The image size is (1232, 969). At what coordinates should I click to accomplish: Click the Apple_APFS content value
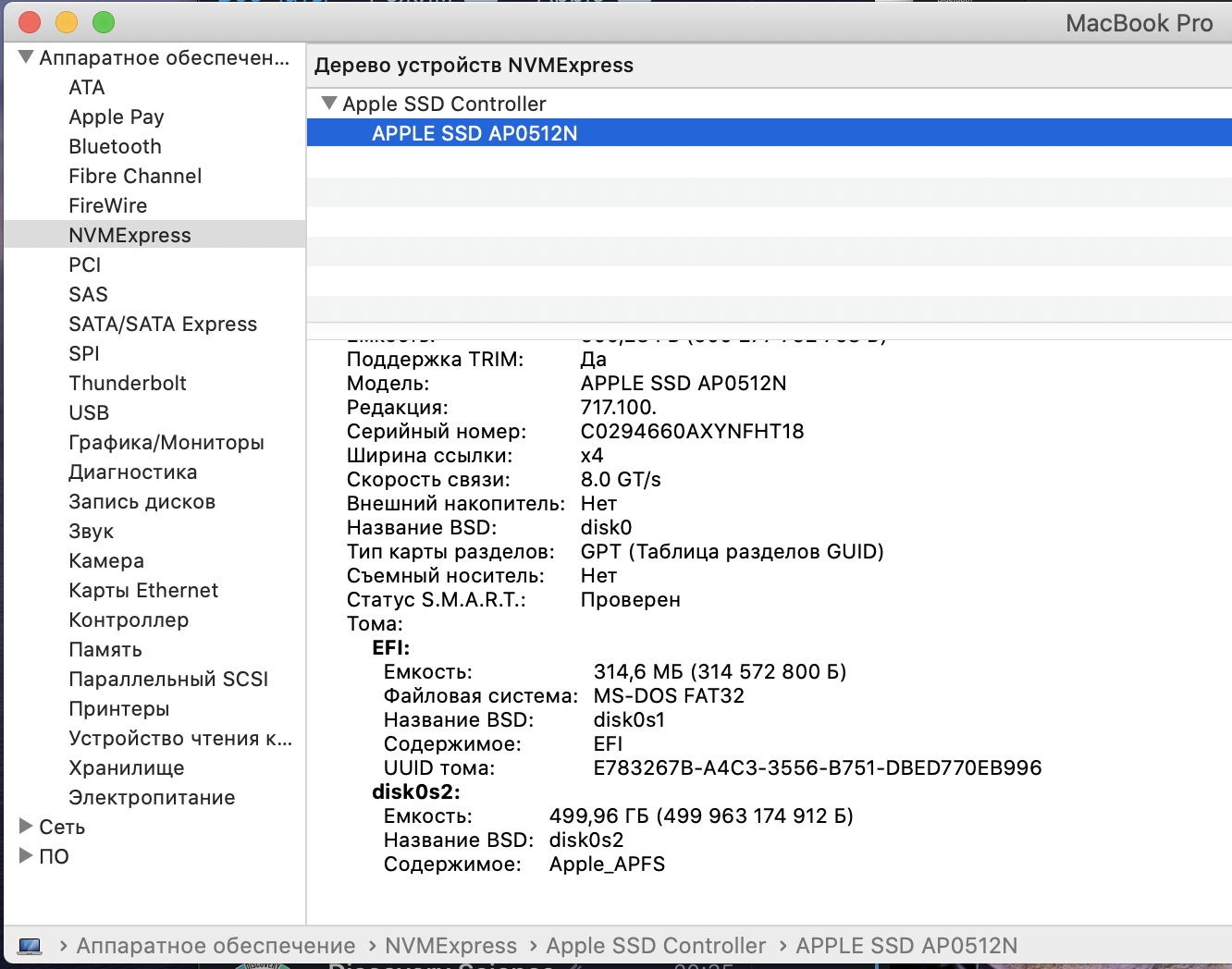(x=607, y=864)
